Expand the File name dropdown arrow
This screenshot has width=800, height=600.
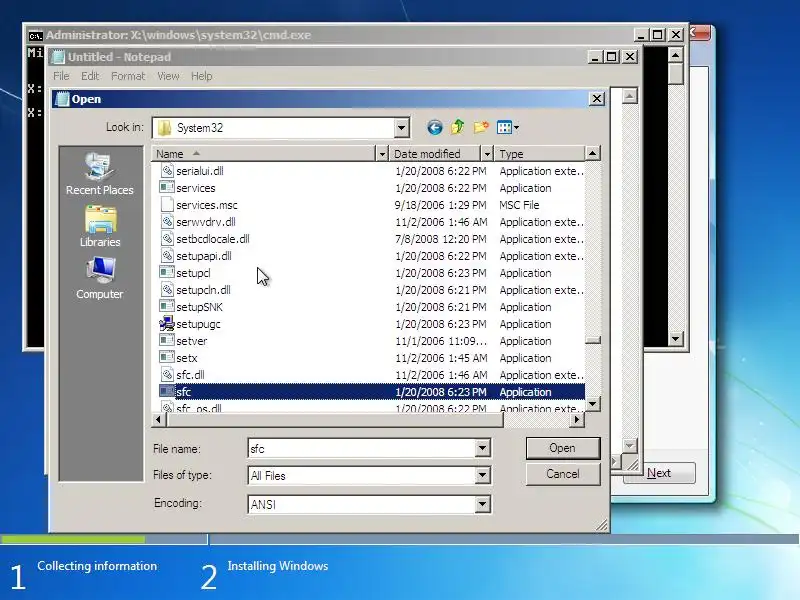click(x=482, y=448)
